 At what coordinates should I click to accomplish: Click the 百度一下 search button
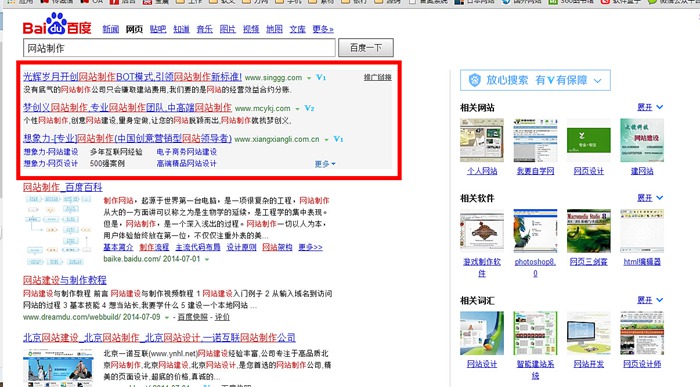[x=366, y=48]
